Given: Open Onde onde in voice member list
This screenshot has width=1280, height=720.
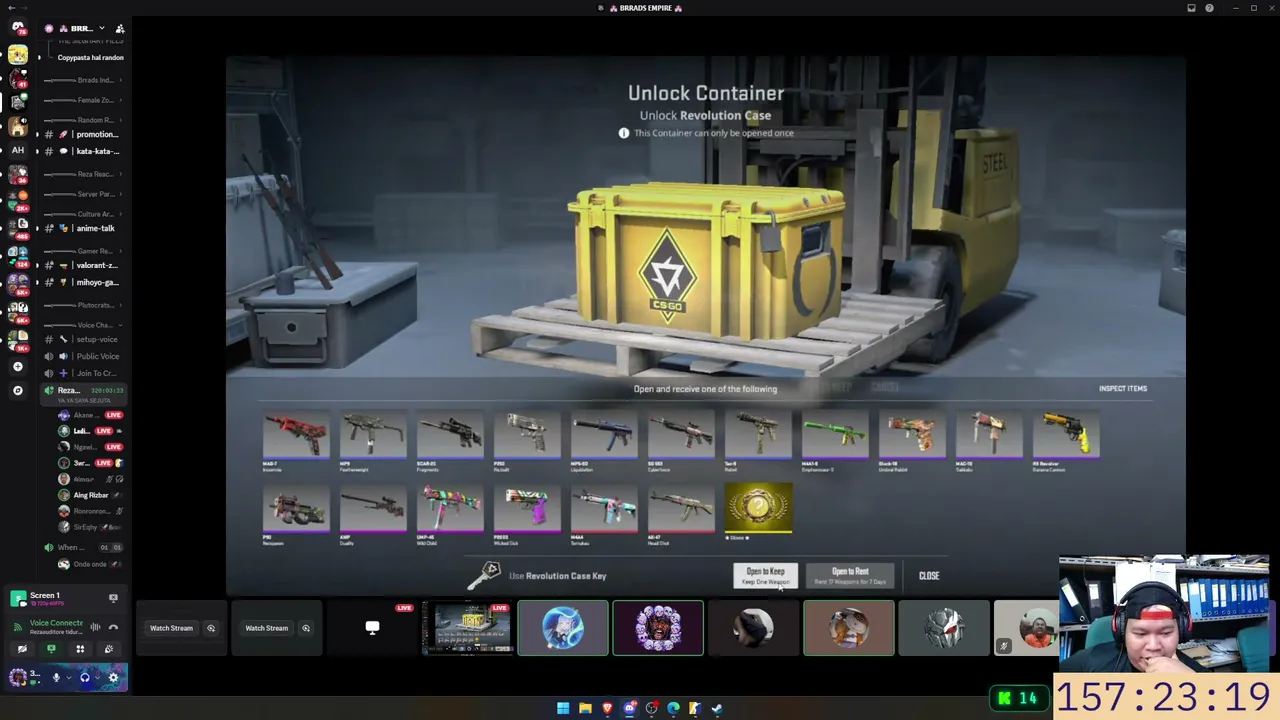Looking at the screenshot, I should 88,564.
